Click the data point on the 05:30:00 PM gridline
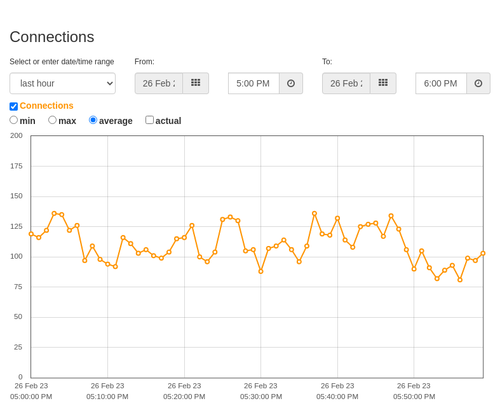Viewport: 500px width, 403px height. pos(261,271)
